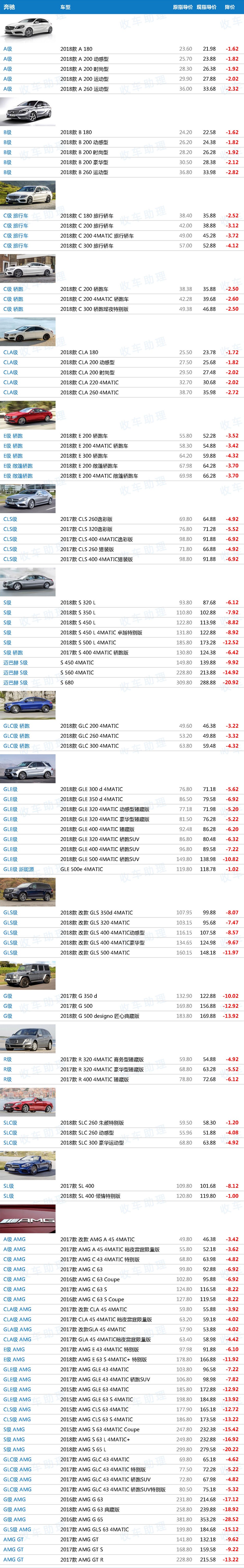Select the 2018款 CLA 180 row

click(x=122, y=352)
